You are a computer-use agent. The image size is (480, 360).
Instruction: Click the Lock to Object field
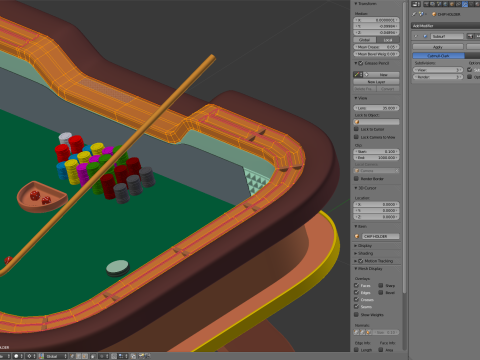pos(376,122)
